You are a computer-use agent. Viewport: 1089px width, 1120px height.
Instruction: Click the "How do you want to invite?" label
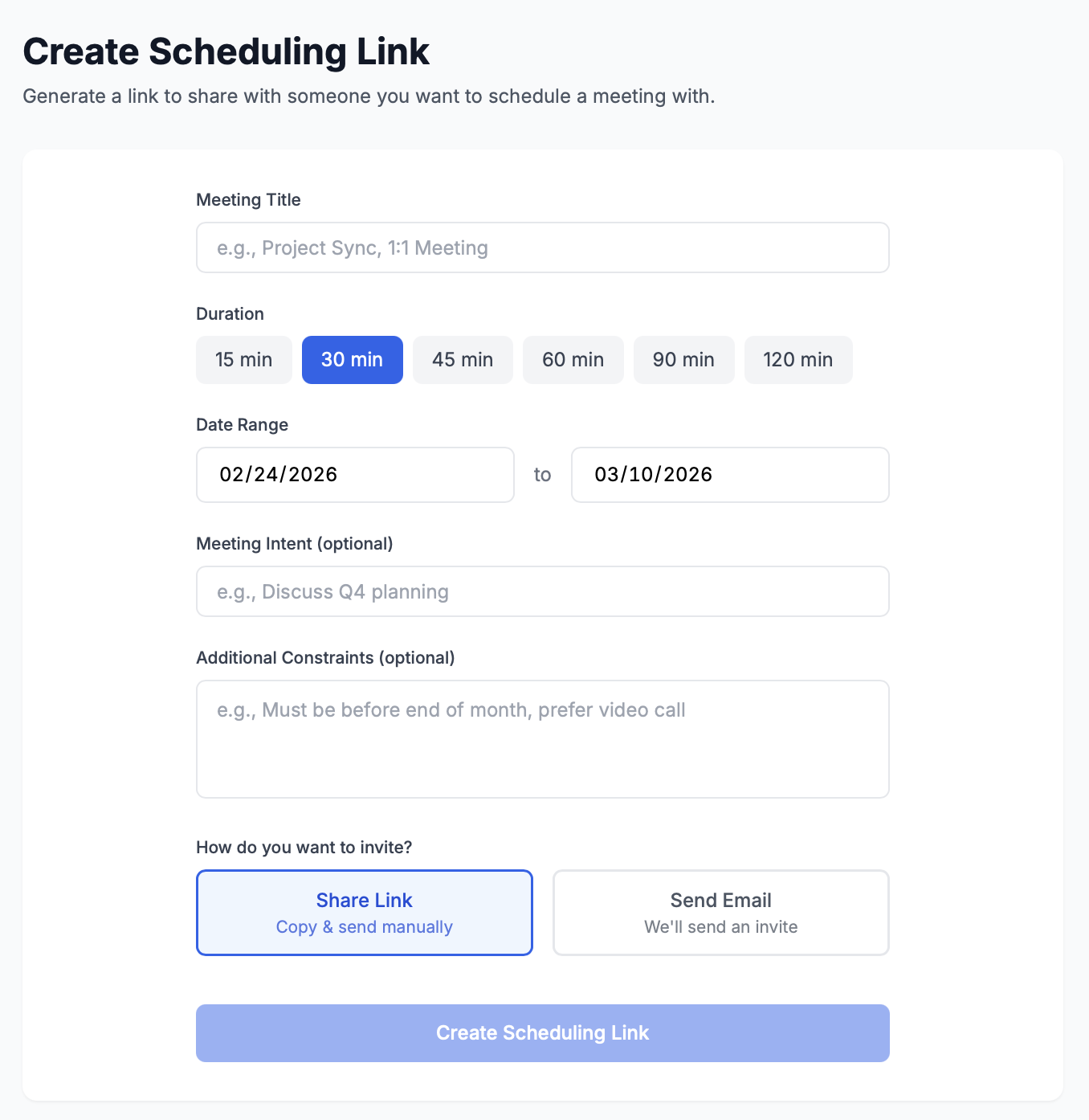[x=304, y=848]
